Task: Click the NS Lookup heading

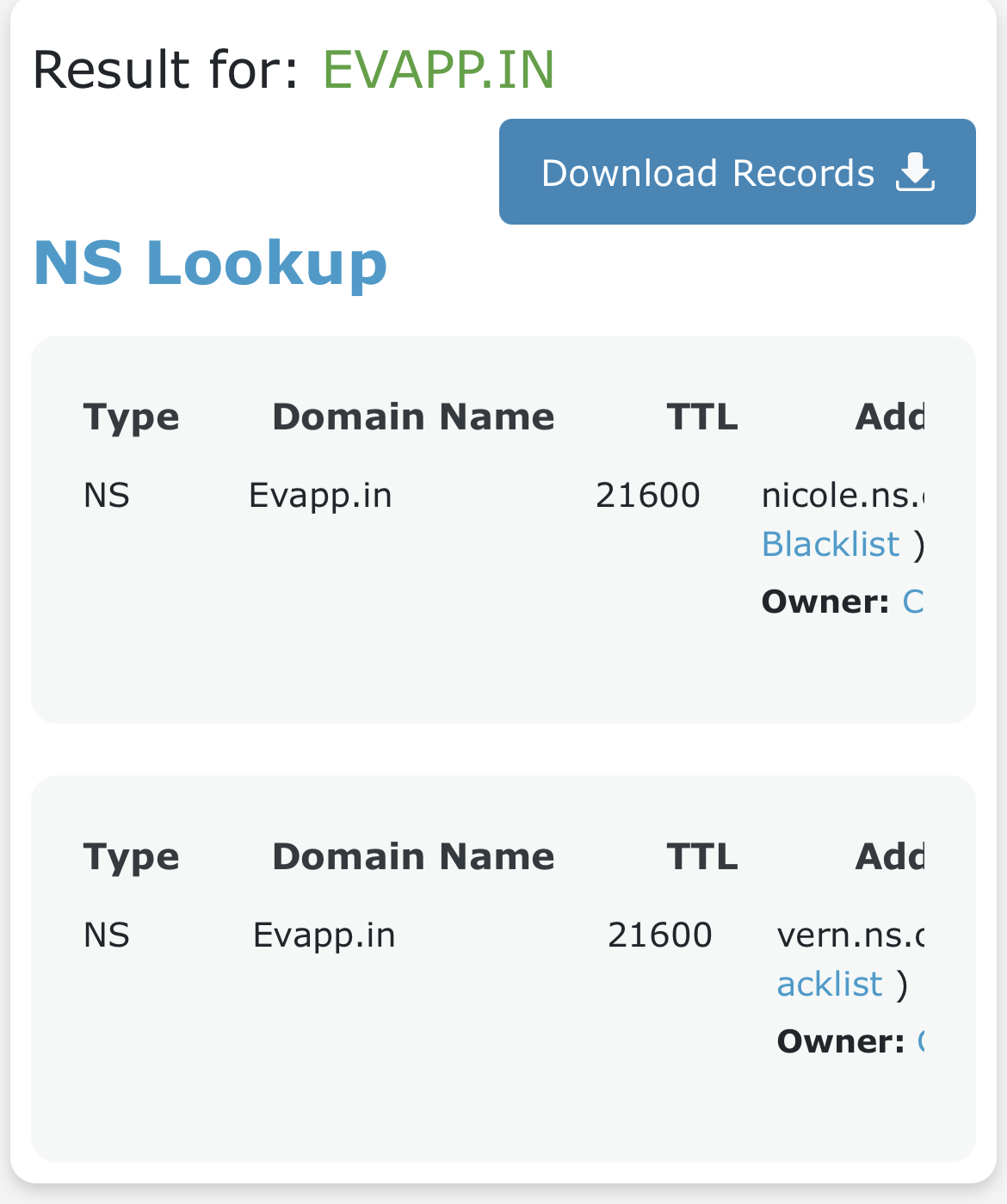Action: coord(210,262)
